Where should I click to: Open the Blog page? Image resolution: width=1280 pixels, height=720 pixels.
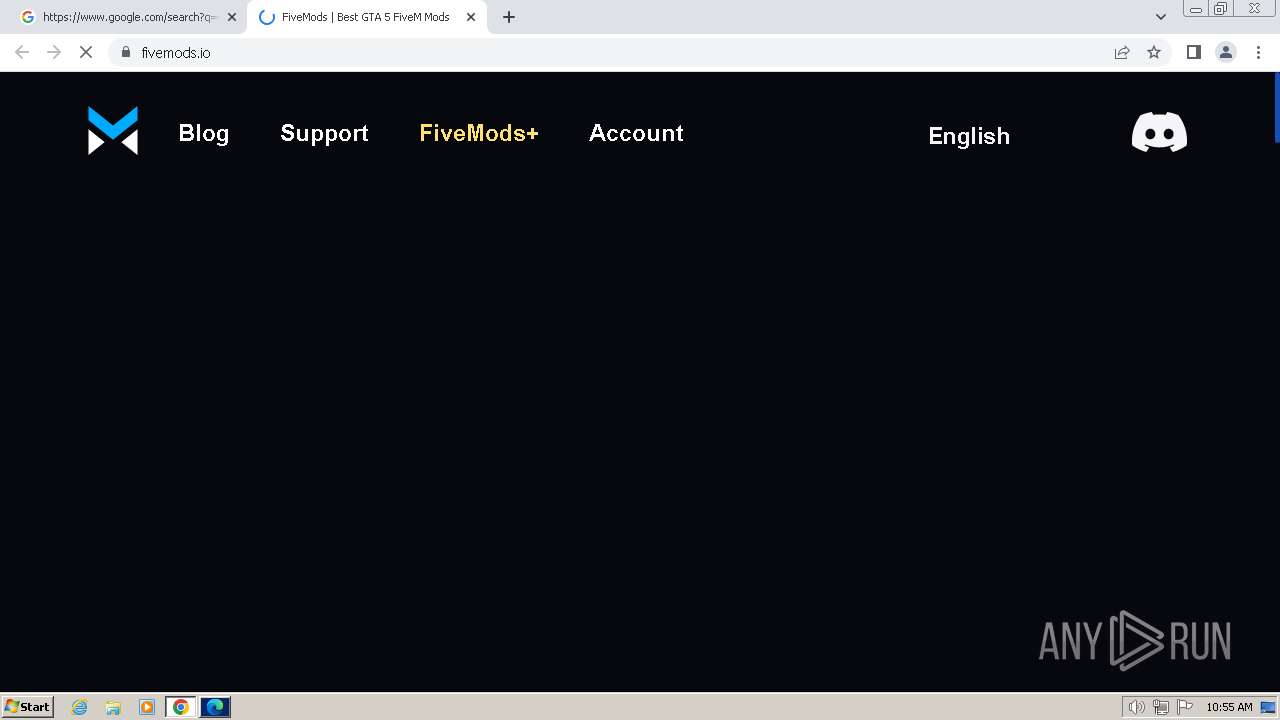point(204,133)
